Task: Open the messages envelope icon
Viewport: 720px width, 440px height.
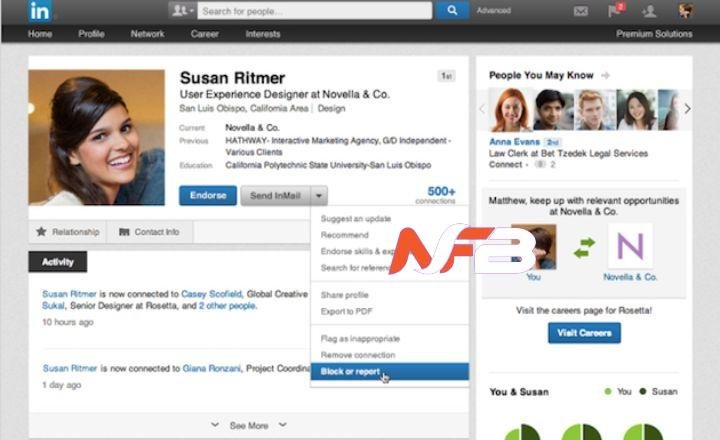Action: (x=581, y=11)
